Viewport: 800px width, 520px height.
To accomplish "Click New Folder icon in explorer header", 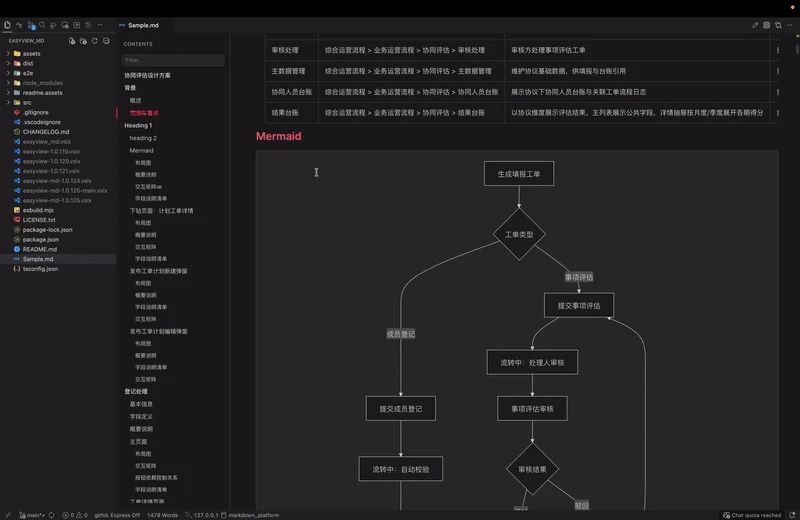I will (x=83, y=41).
